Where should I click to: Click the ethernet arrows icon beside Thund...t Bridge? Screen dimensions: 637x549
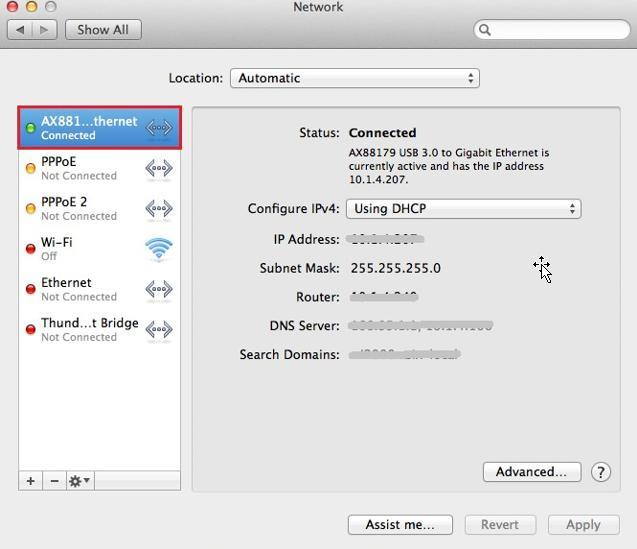click(x=159, y=329)
